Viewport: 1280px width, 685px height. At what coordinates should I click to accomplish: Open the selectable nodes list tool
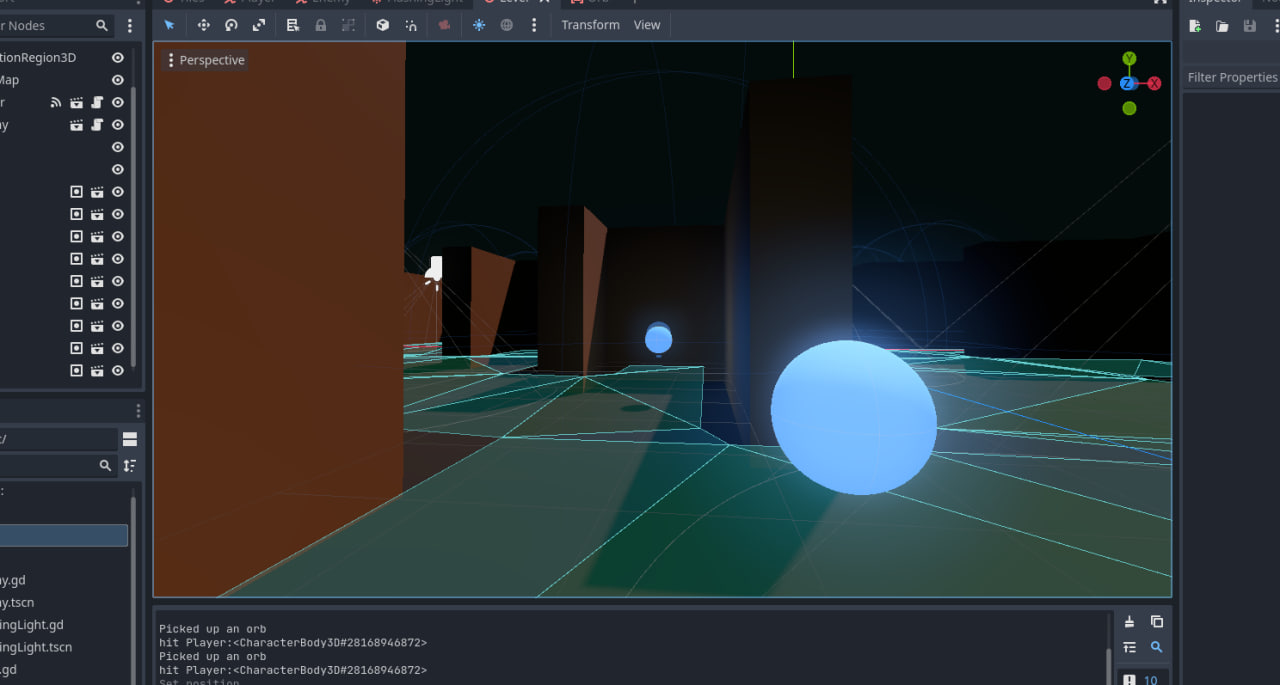(x=293, y=25)
